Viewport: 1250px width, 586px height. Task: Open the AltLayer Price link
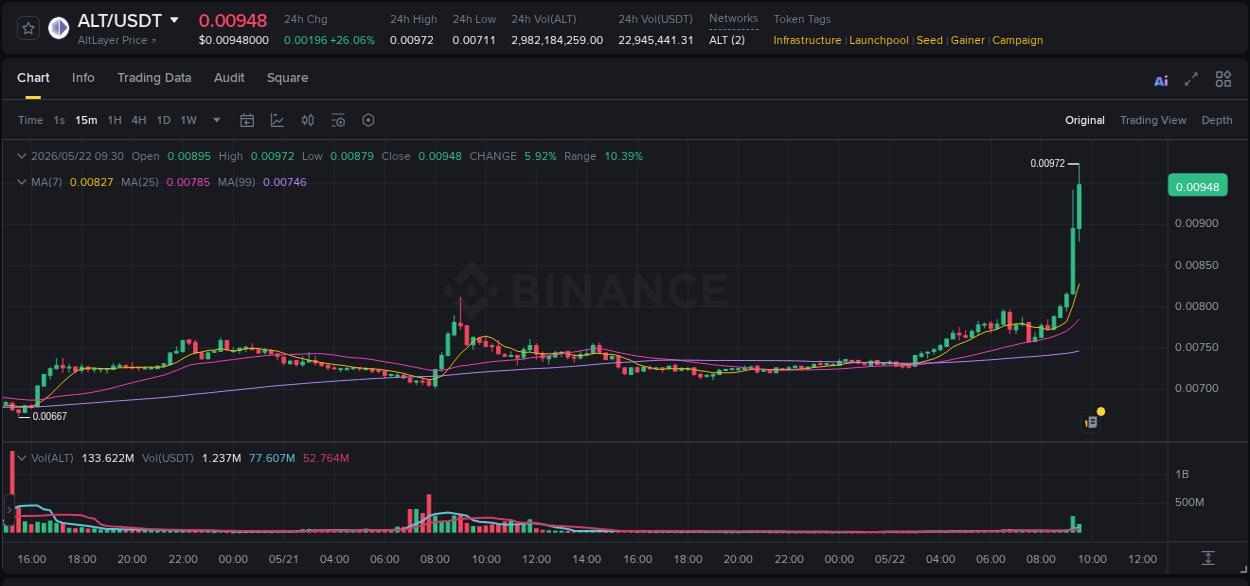[x=117, y=40]
